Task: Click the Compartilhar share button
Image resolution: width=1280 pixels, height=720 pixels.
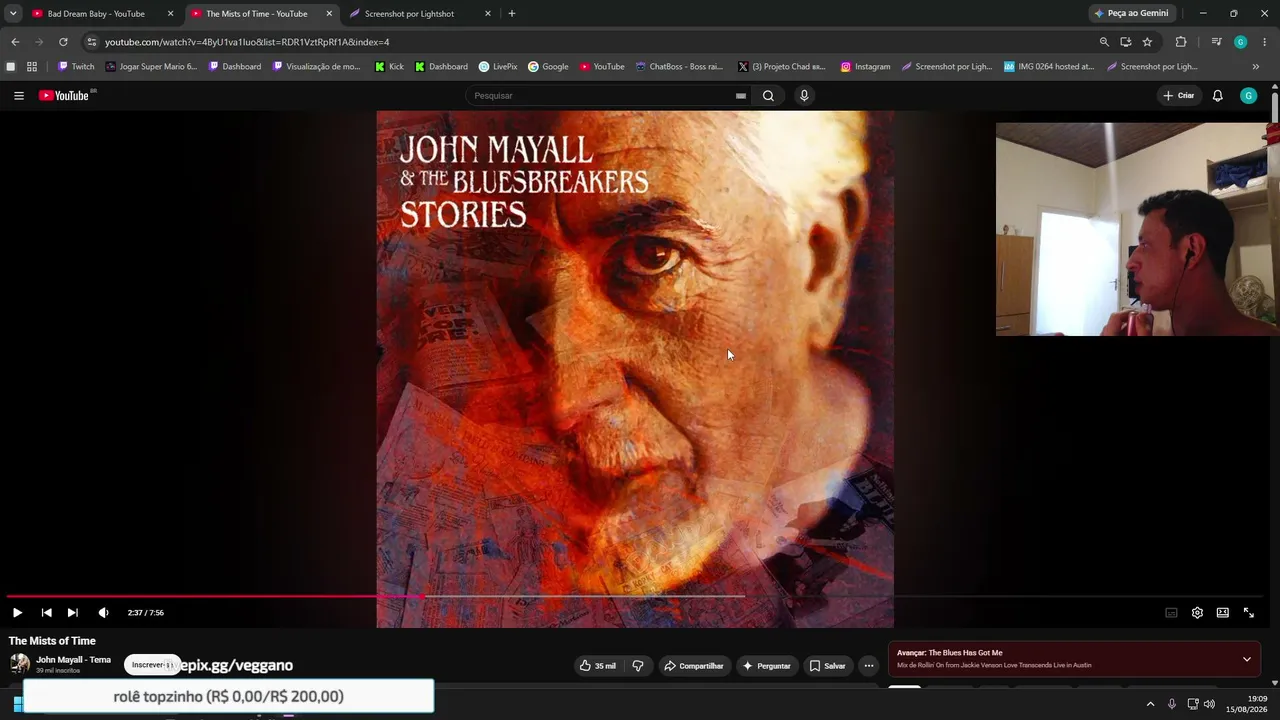Action: (x=694, y=666)
